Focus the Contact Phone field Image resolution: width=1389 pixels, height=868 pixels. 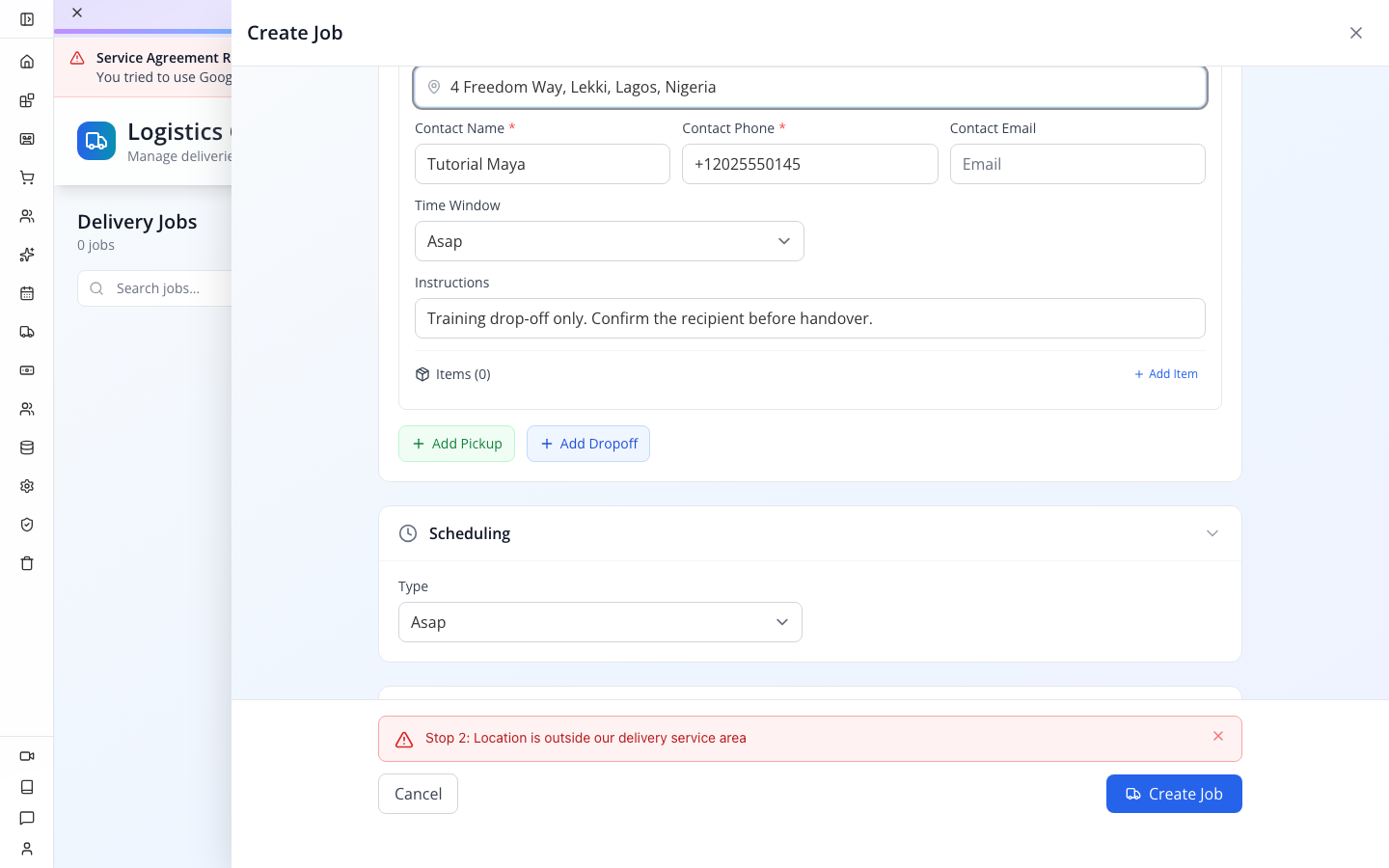click(810, 164)
